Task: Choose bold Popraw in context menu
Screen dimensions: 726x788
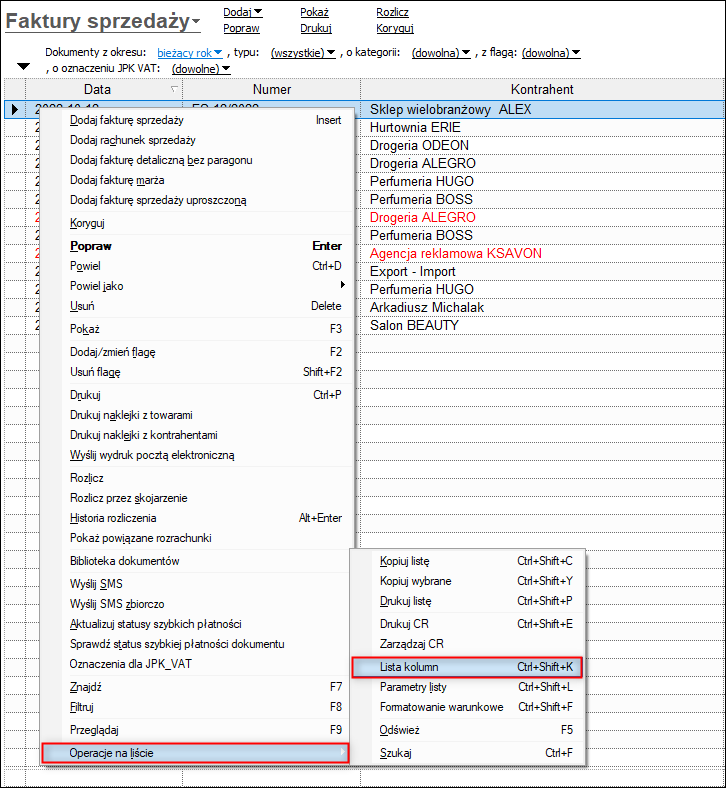Action: coord(205,246)
